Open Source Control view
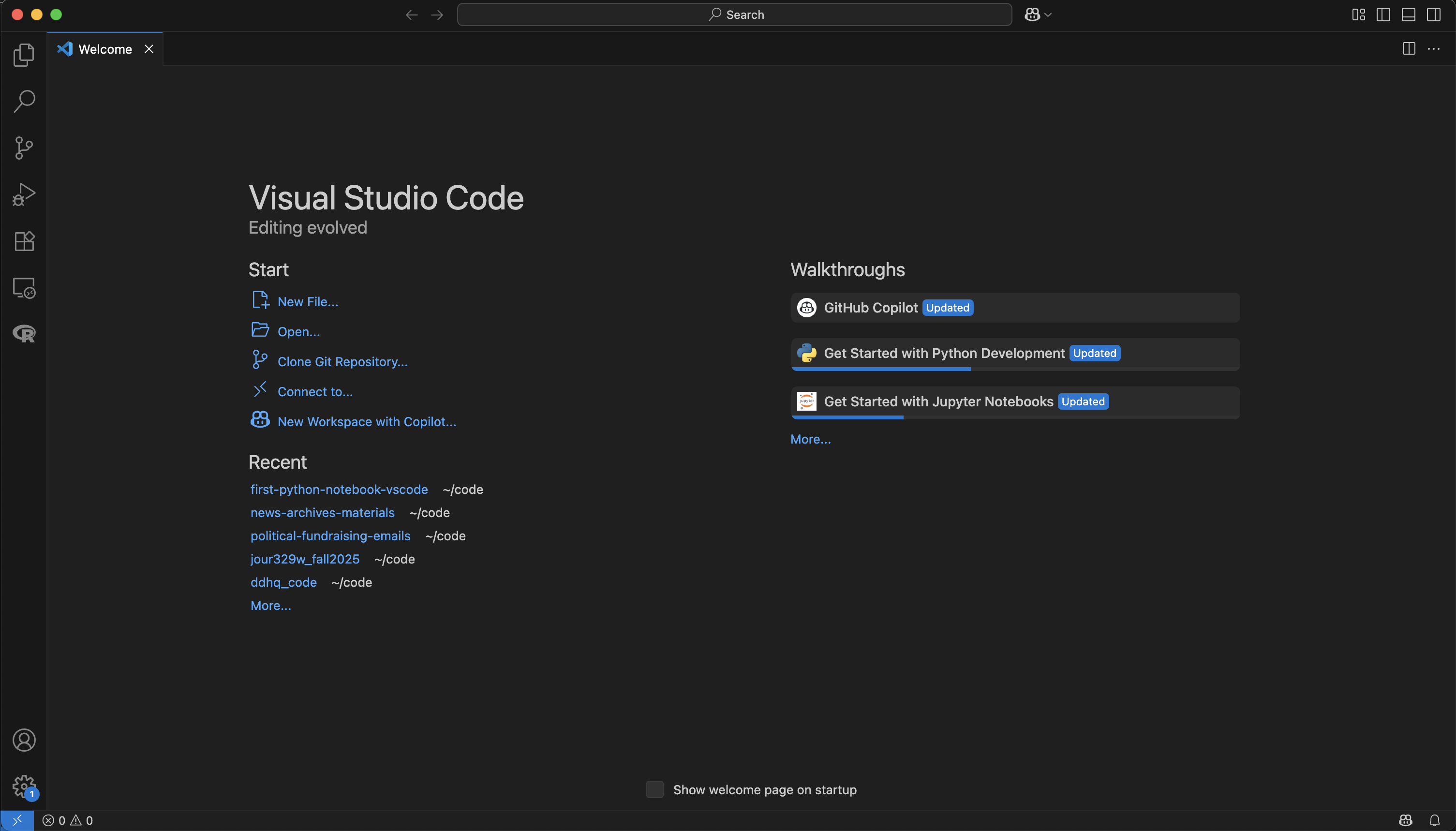Viewport: 1456px width, 831px height. coord(23,148)
